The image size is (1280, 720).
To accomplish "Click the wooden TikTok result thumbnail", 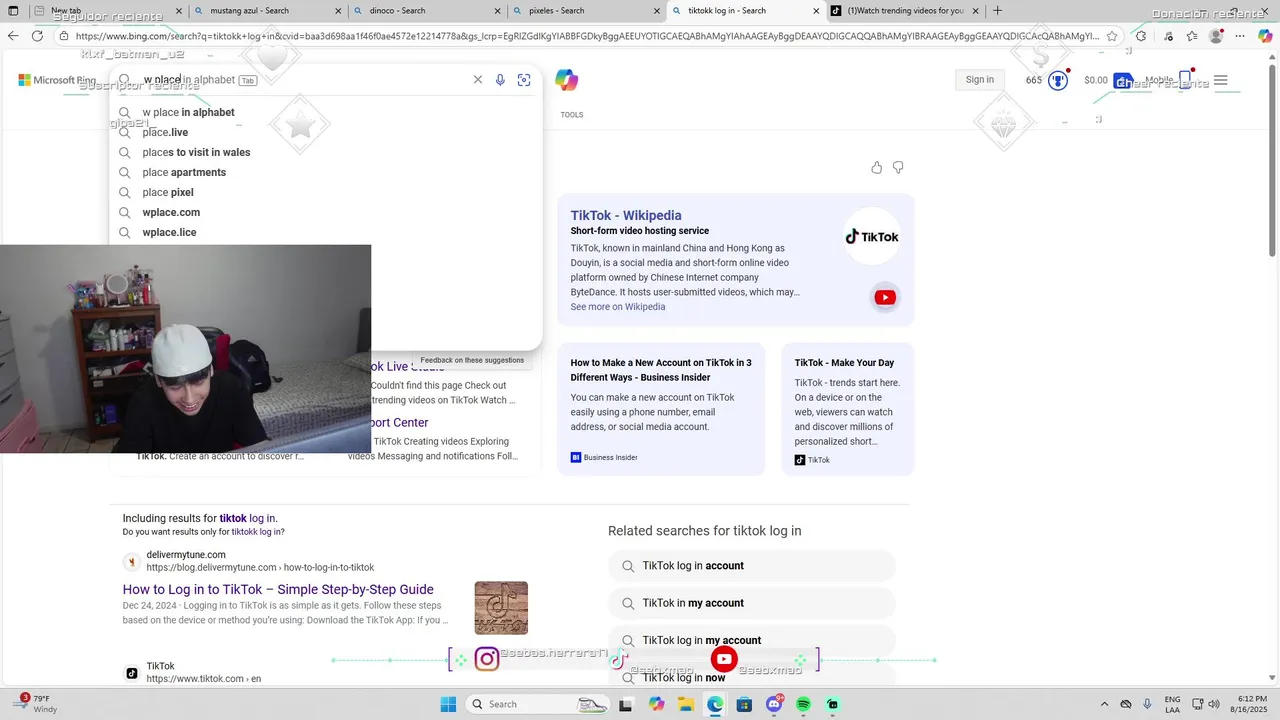I will [501, 607].
